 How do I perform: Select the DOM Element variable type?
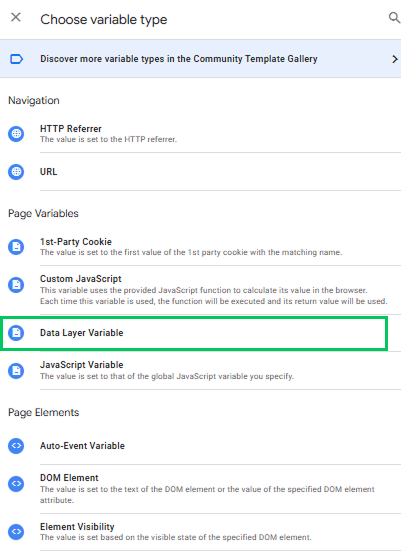[200, 489]
